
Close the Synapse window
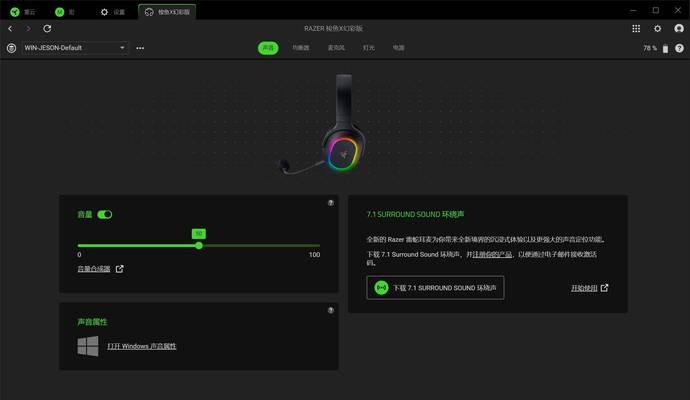tap(678, 10)
